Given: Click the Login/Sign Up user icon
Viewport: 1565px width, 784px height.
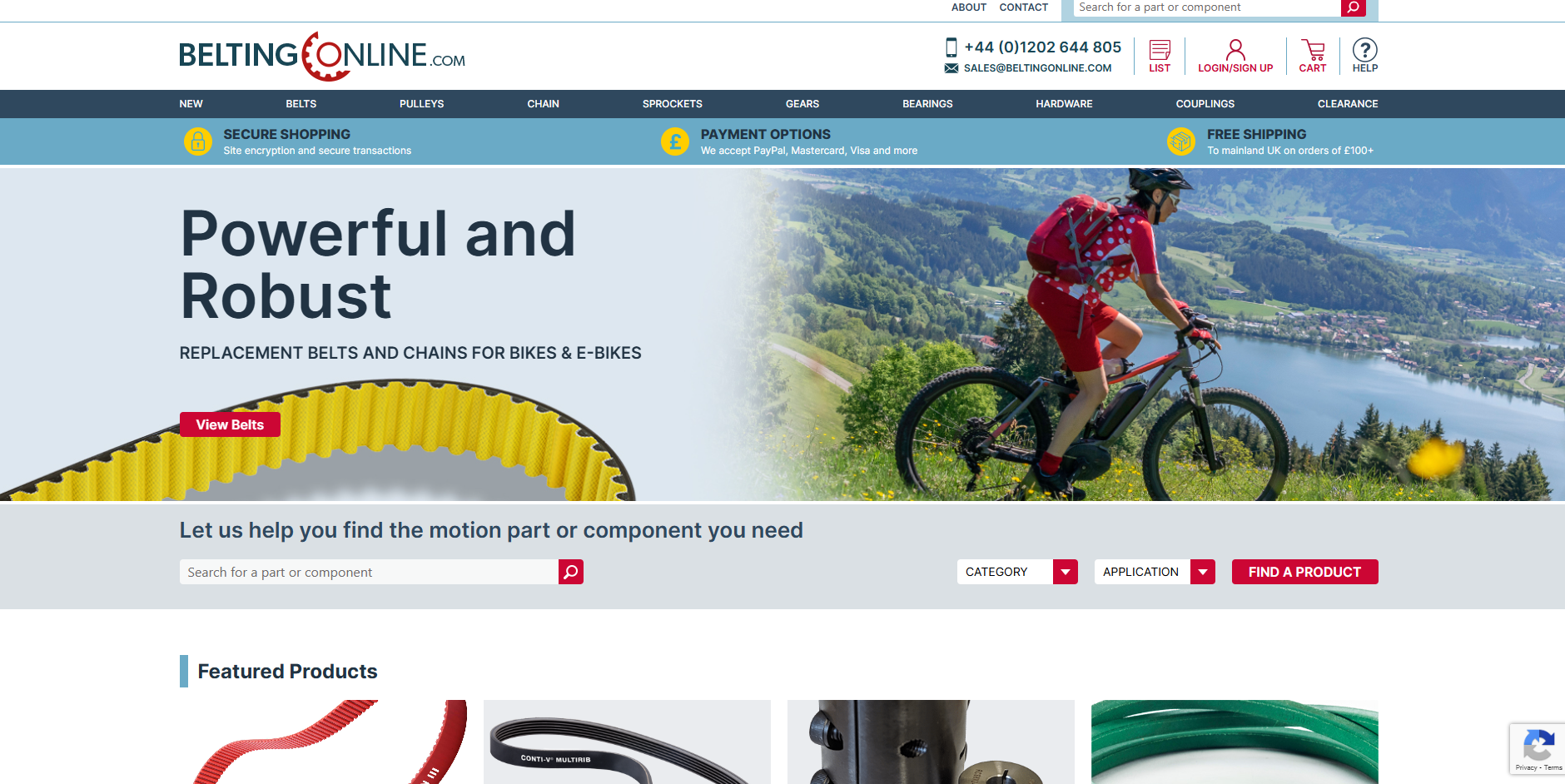Looking at the screenshot, I should pos(1235,50).
